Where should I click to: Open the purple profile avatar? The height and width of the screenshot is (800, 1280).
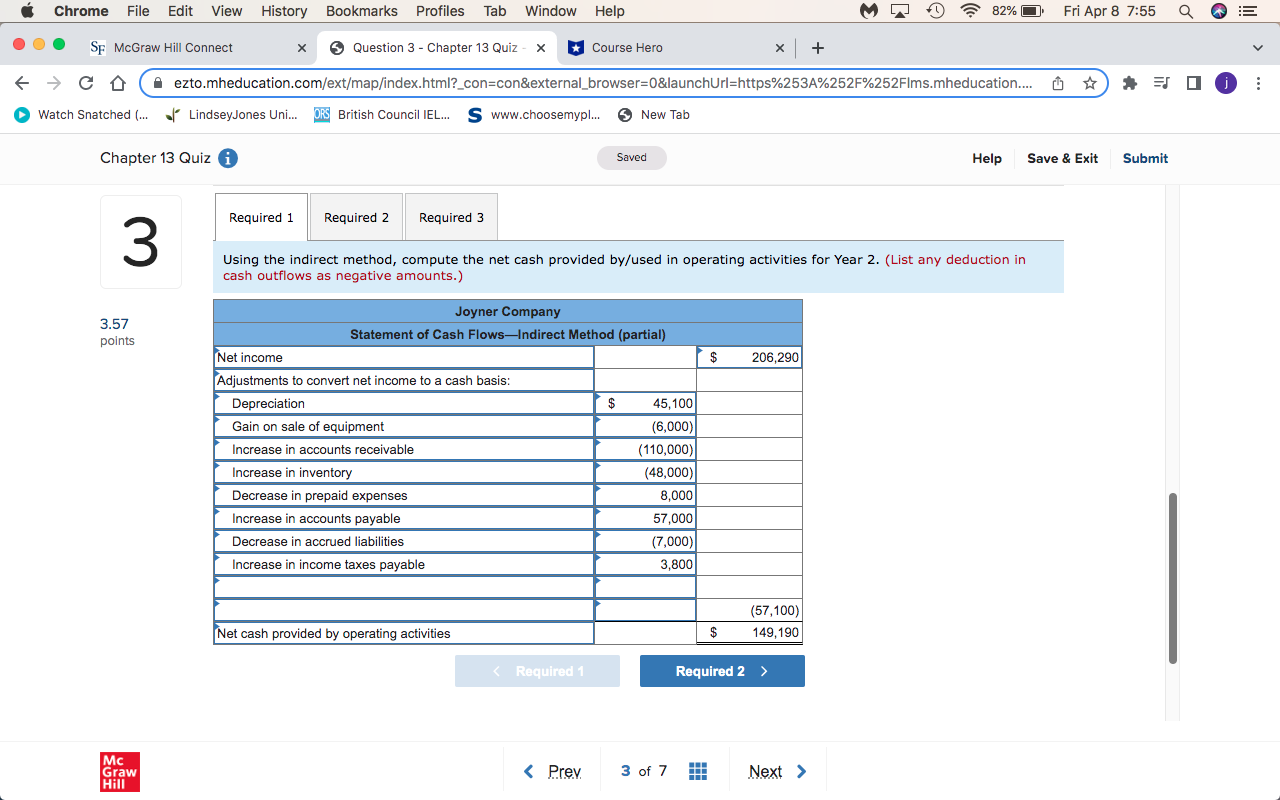[1225, 83]
